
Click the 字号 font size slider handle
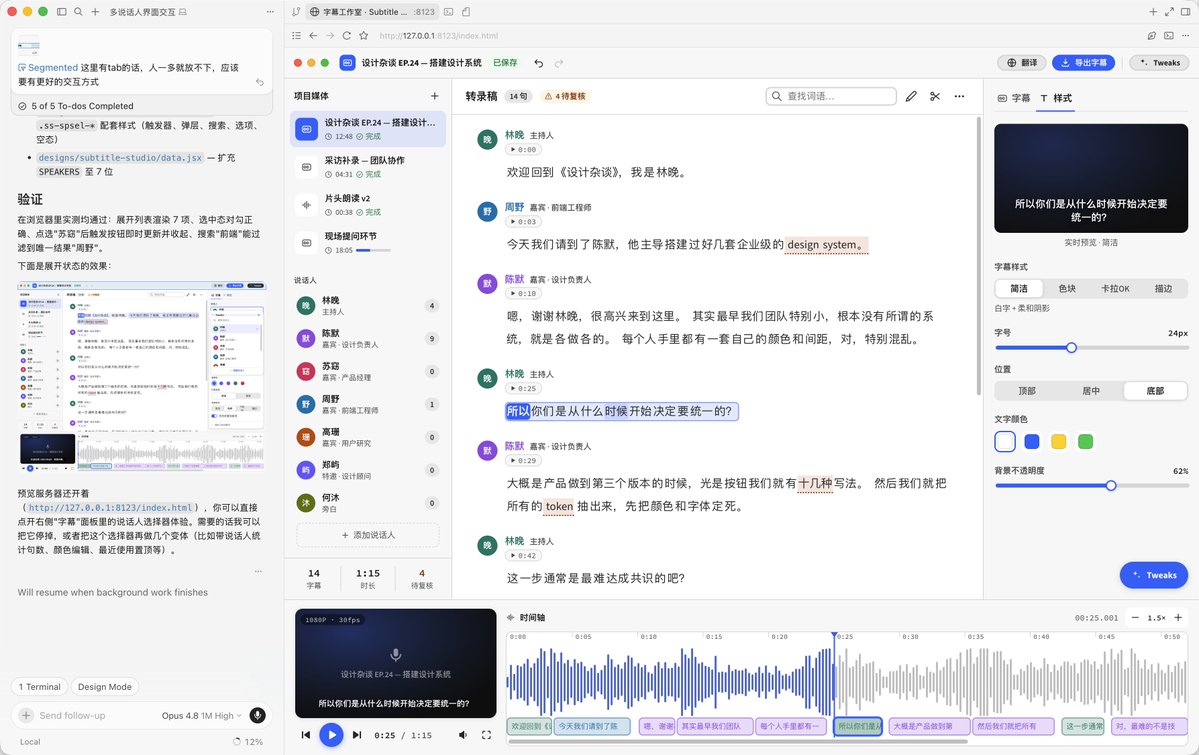1071,347
